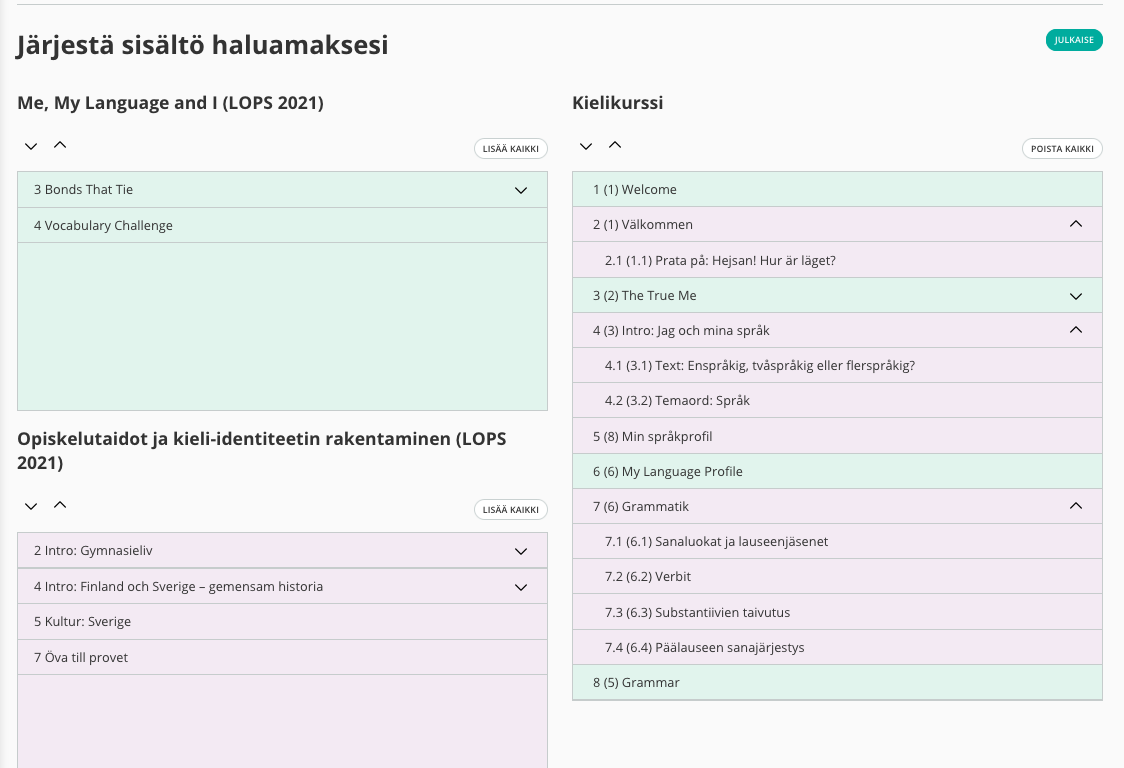
Task: Collapse all with up chevron under Kielikurssi
Action: coord(615,146)
